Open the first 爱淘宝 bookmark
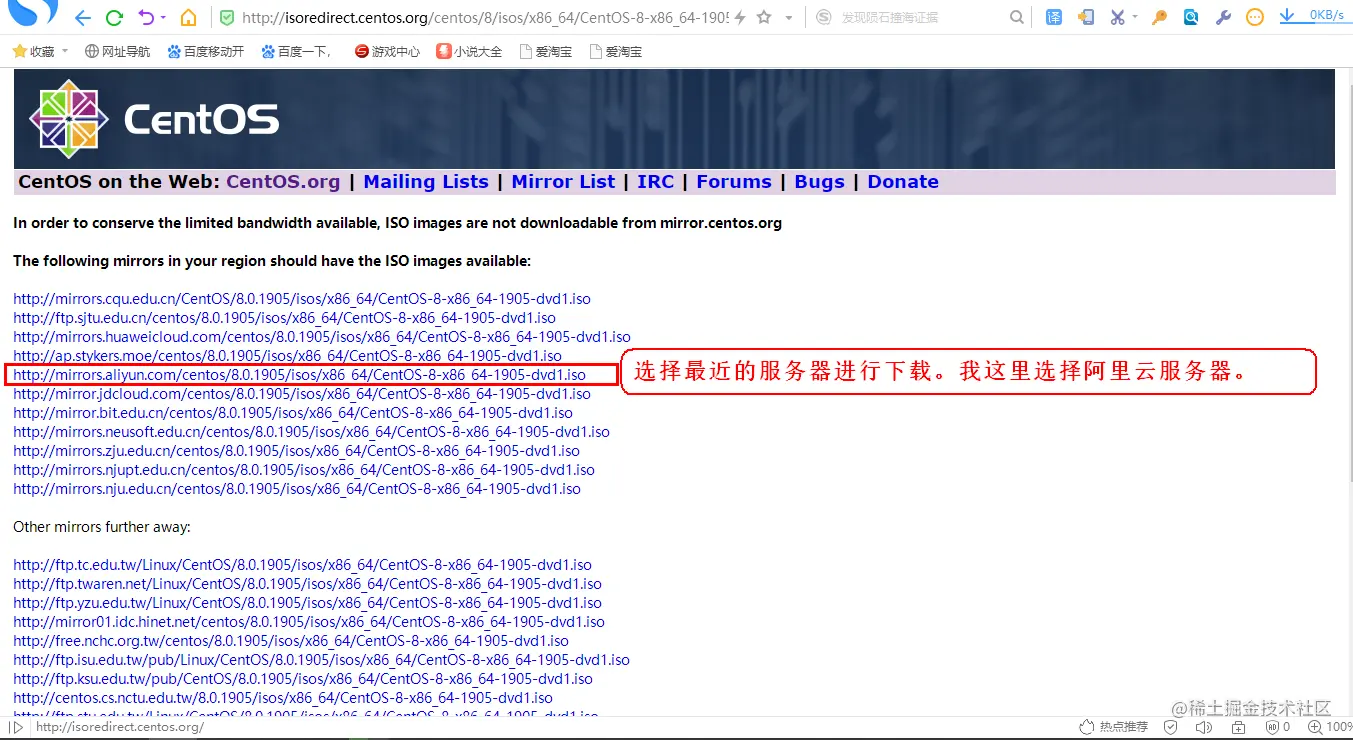 [x=546, y=51]
